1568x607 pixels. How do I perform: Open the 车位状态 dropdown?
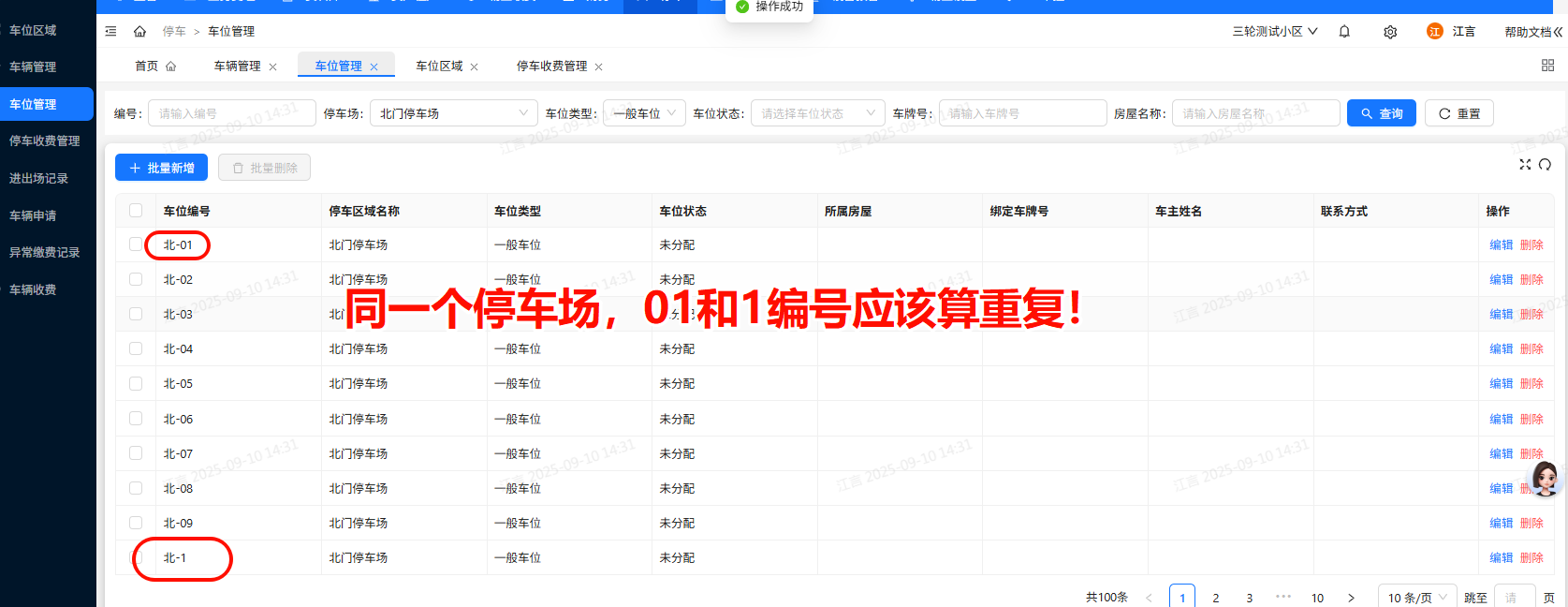tap(818, 113)
